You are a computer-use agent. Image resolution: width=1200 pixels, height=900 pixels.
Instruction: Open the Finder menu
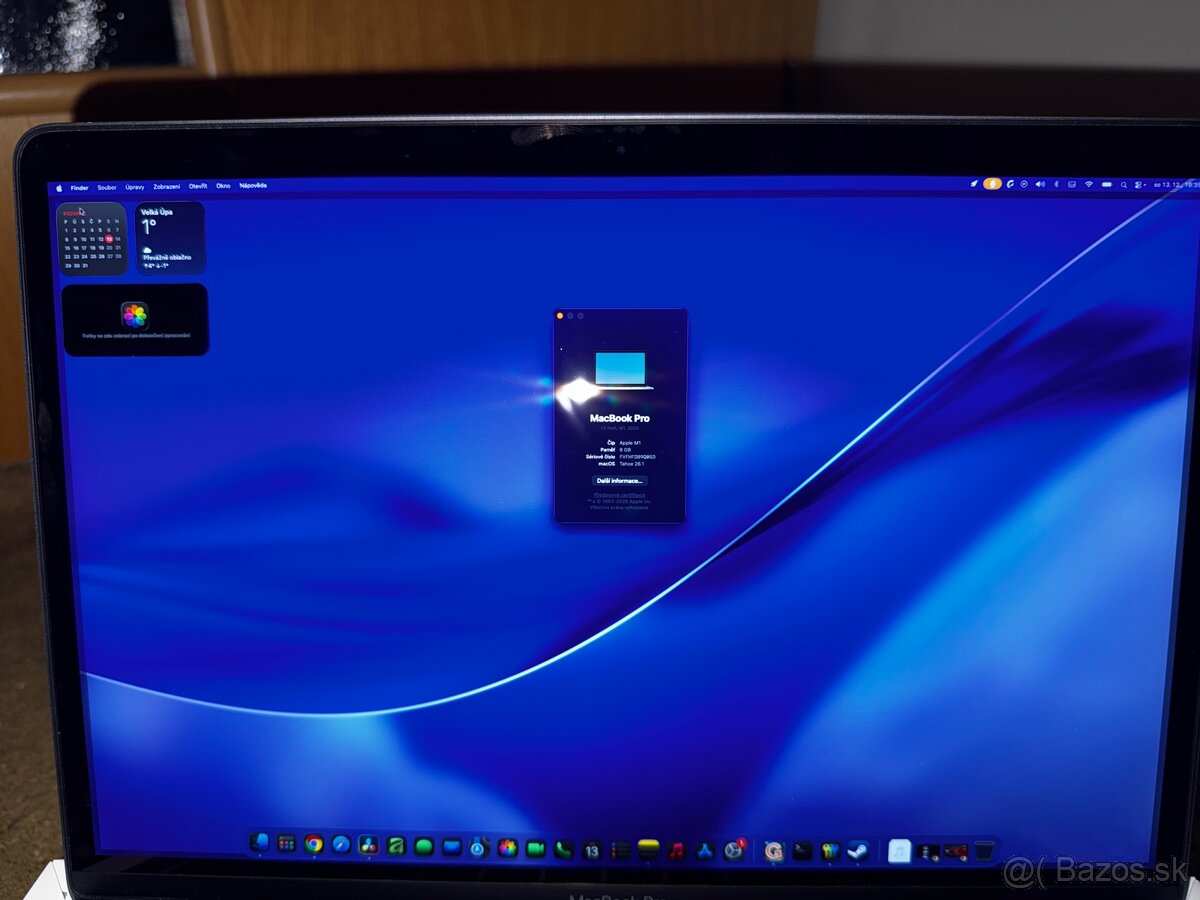pyautogui.click(x=79, y=187)
